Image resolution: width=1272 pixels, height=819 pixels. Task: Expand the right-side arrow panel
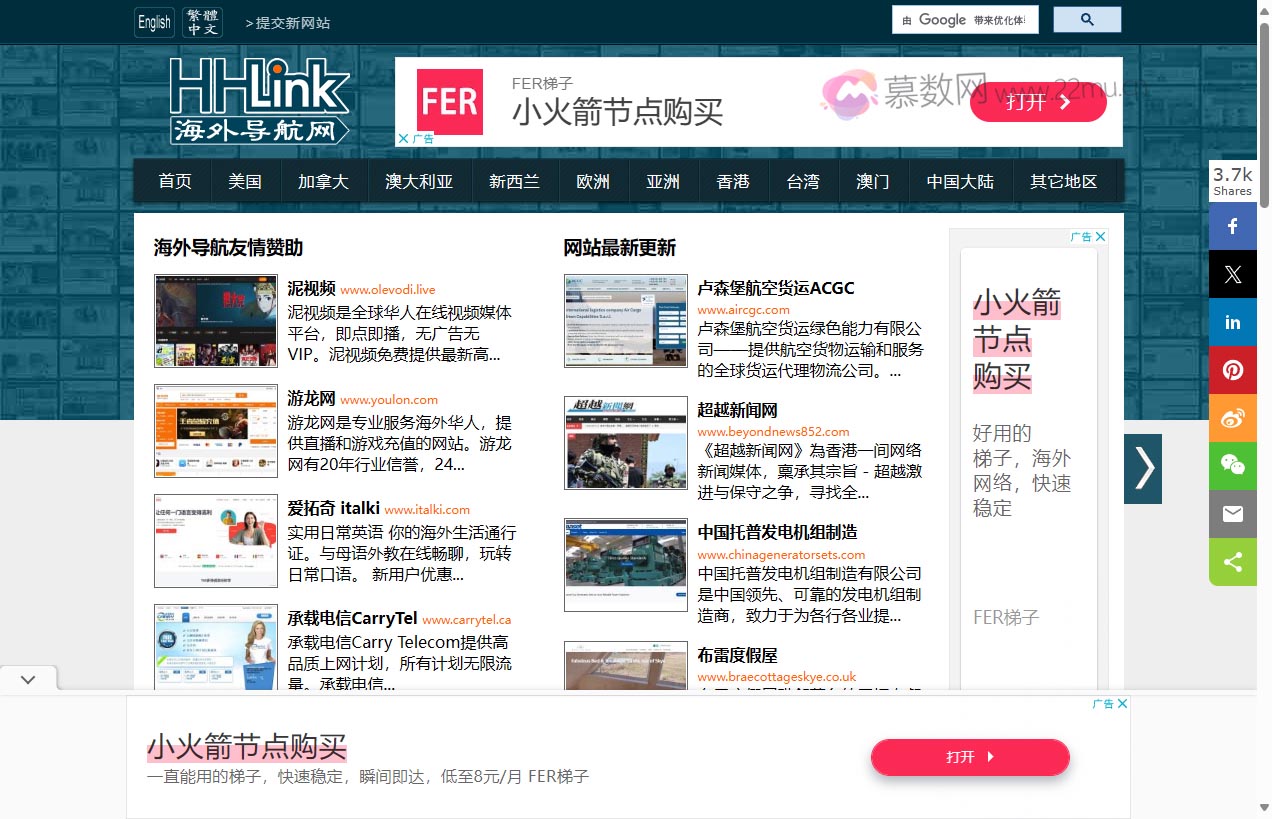[x=1142, y=468]
